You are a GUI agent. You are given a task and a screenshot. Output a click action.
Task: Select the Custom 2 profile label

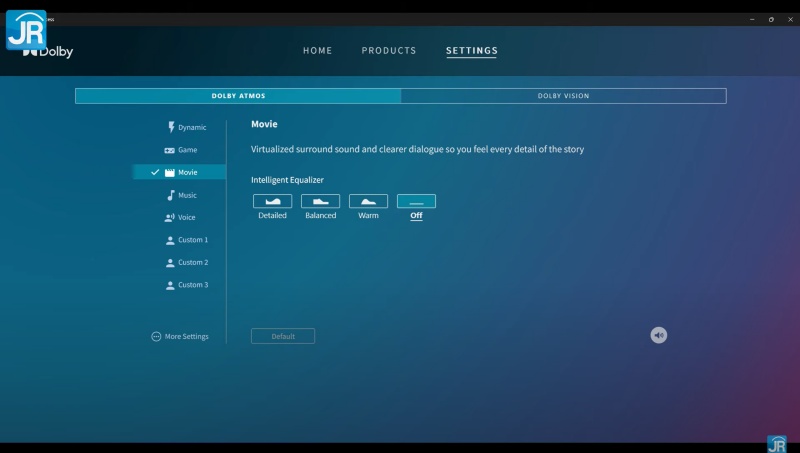tap(193, 262)
